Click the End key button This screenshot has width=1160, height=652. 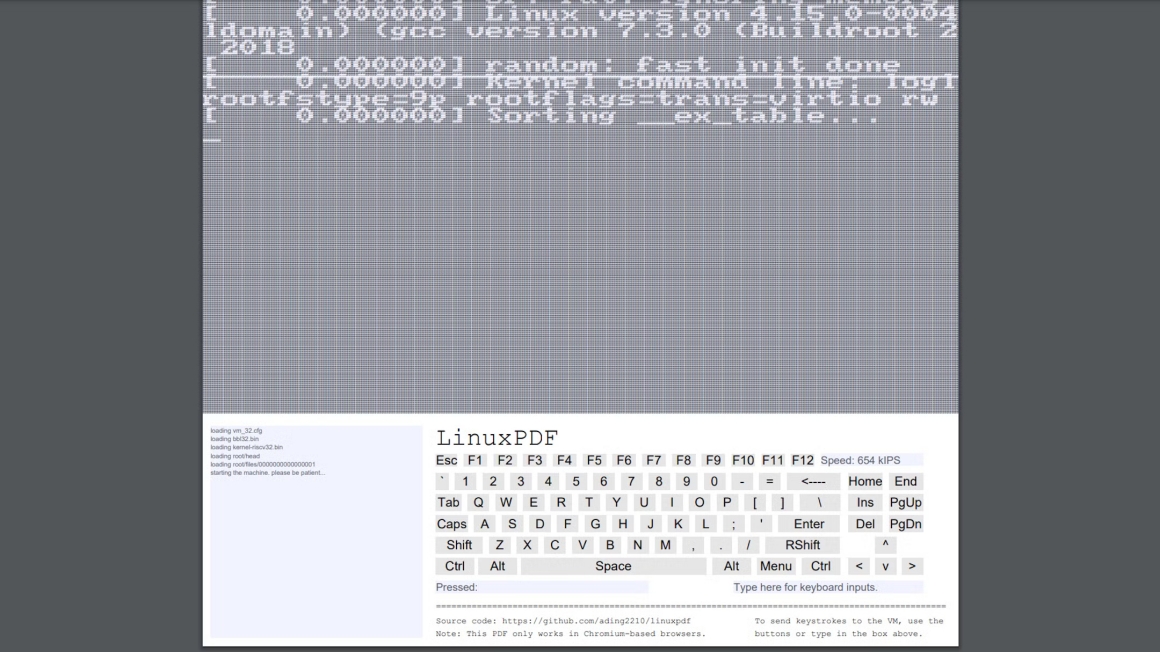coord(906,481)
